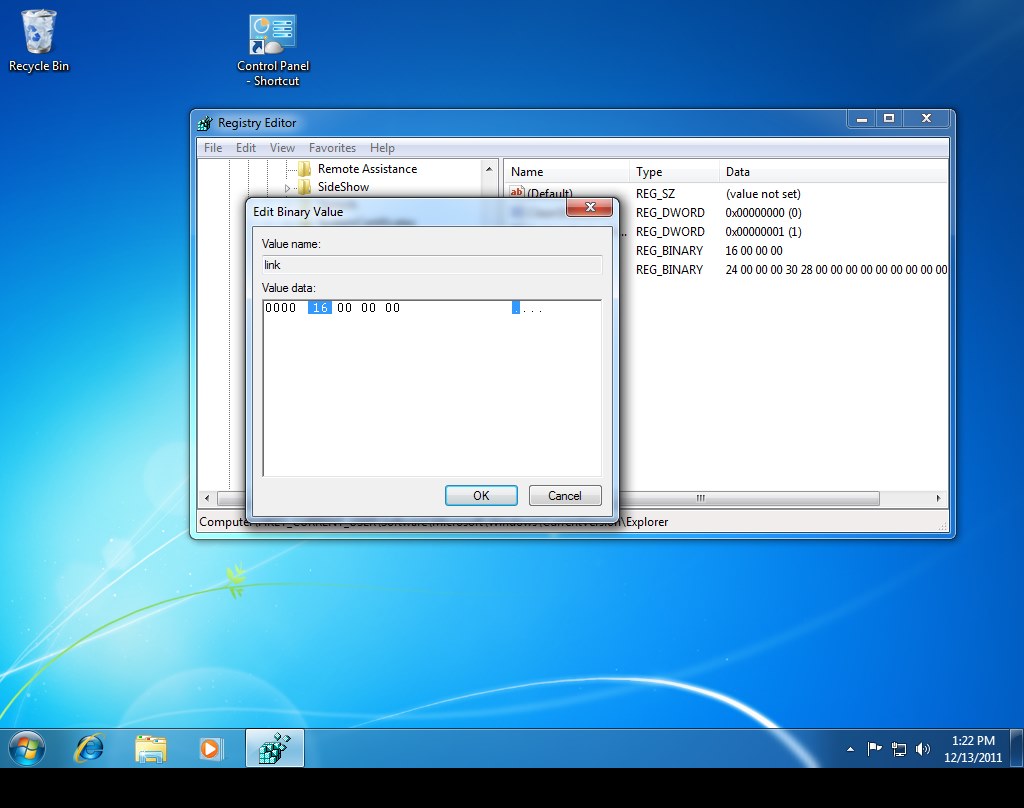Click the network tray icon
Screen dimensions: 1024x808
point(899,749)
